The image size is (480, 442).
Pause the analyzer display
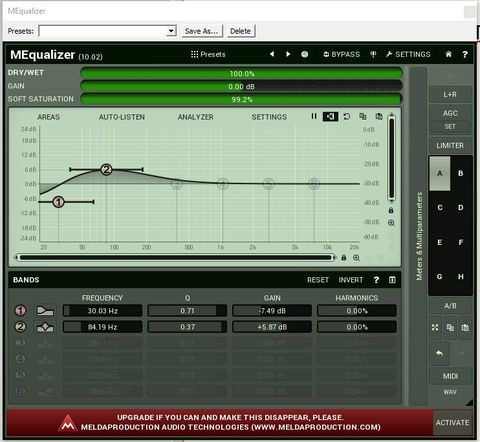[x=314, y=116]
